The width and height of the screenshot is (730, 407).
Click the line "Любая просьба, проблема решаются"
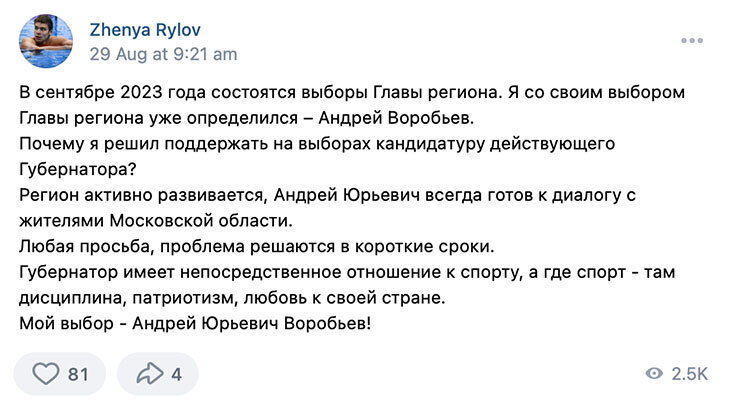[257, 246]
